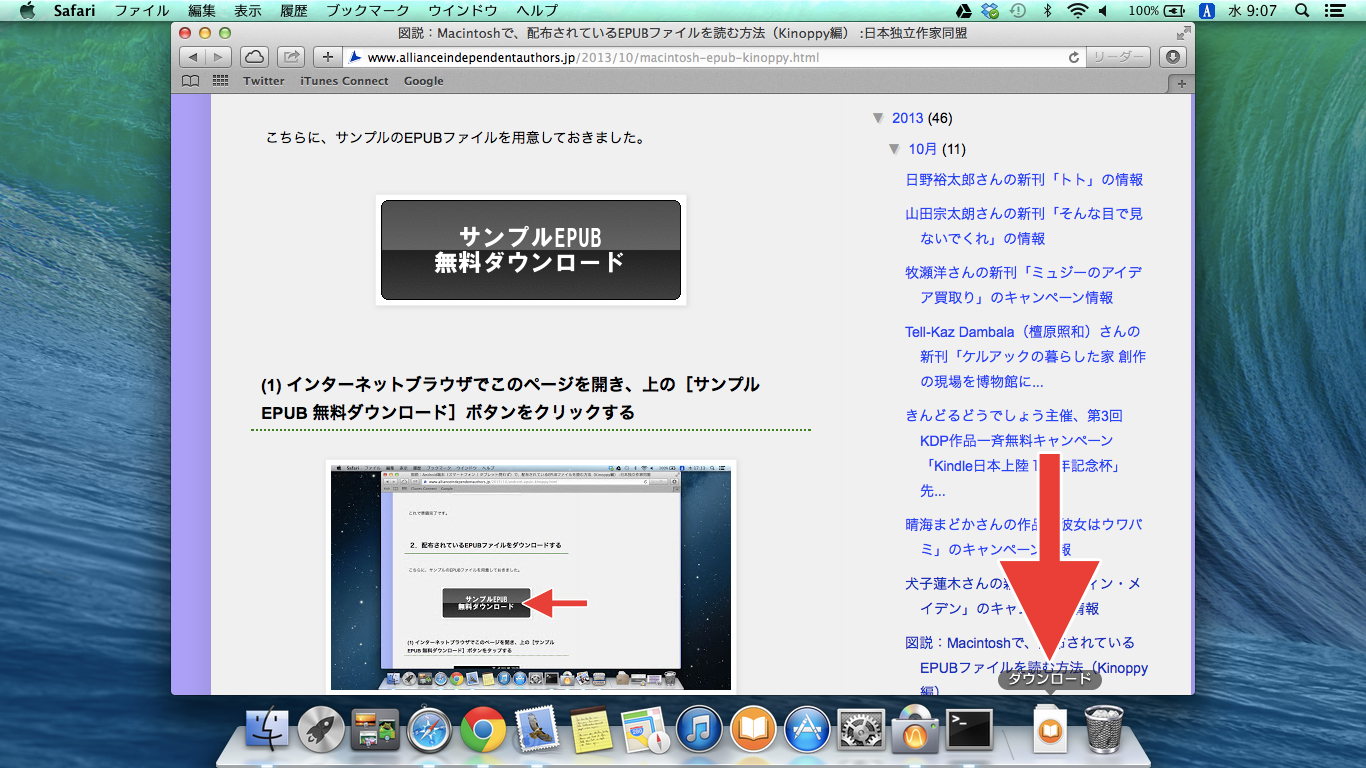Screen dimensions: 1366x768
Task: Open 牧瀬洋さんの新刊 campaign link
Action: 1023,285
